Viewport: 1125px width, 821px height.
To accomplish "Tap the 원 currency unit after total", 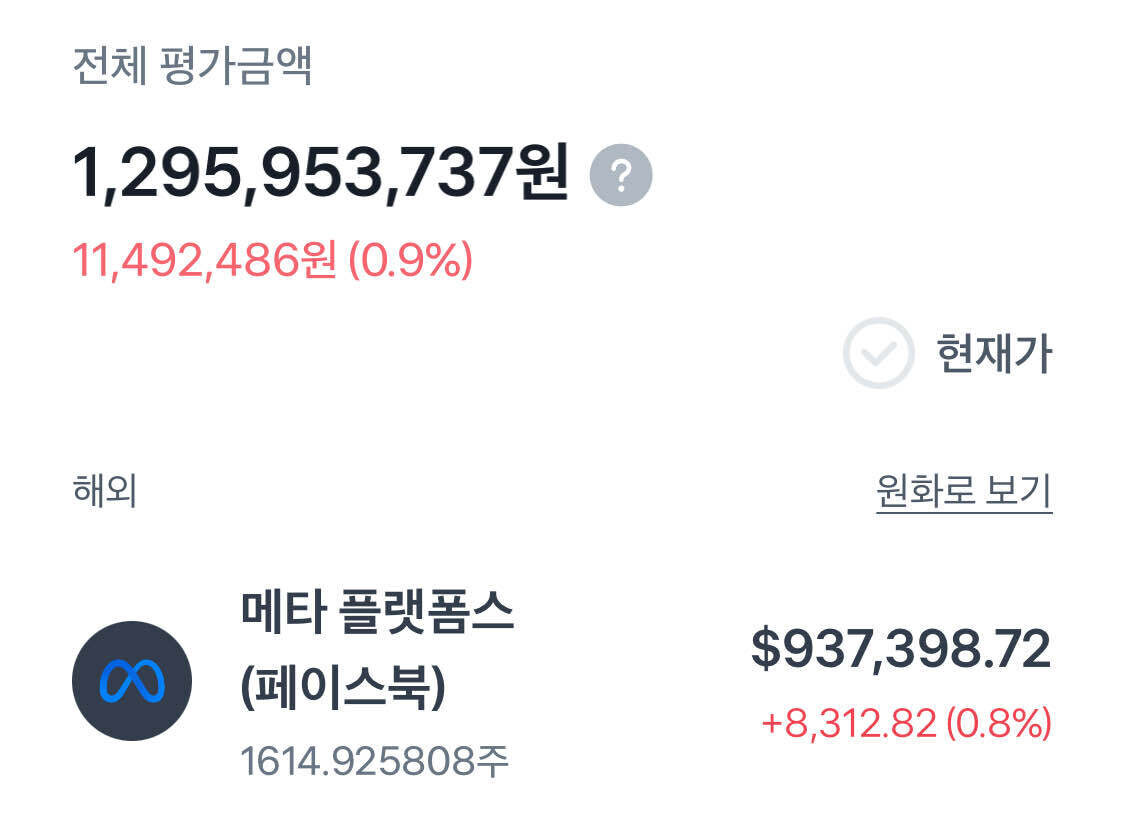I will click(543, 174).
